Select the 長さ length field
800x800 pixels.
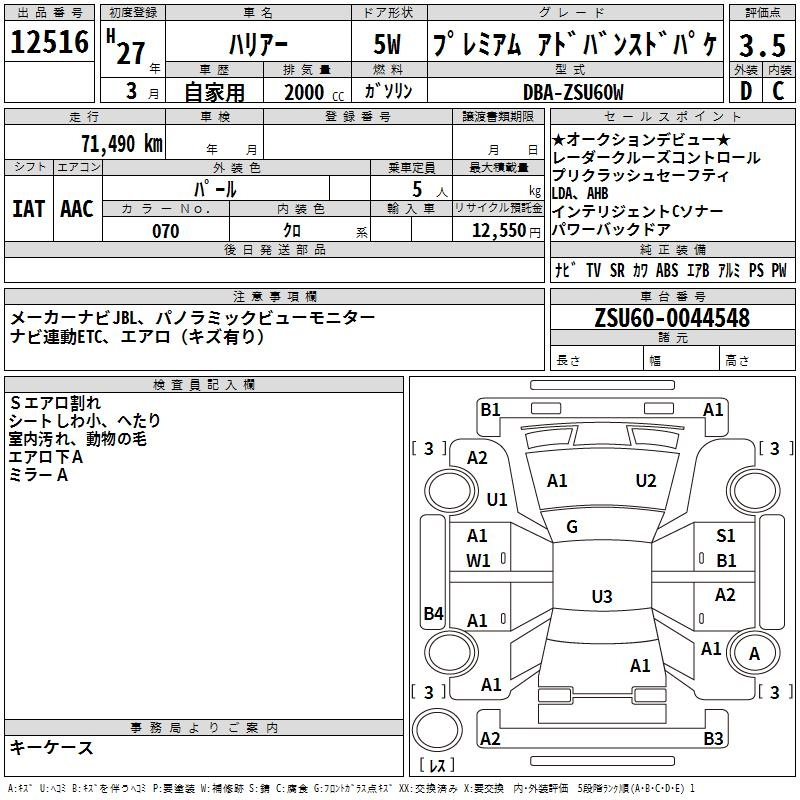[x=596, y=360]
